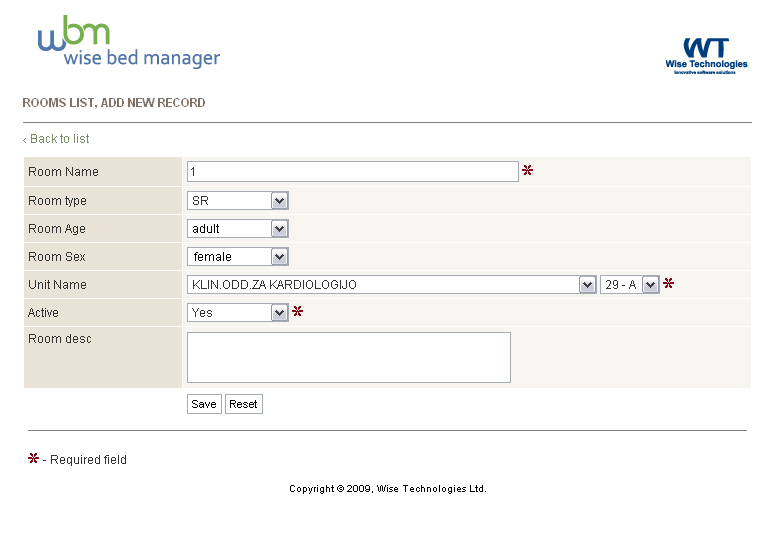Click the required asterisk beside Room Name
775x546 pixels.
527,170
